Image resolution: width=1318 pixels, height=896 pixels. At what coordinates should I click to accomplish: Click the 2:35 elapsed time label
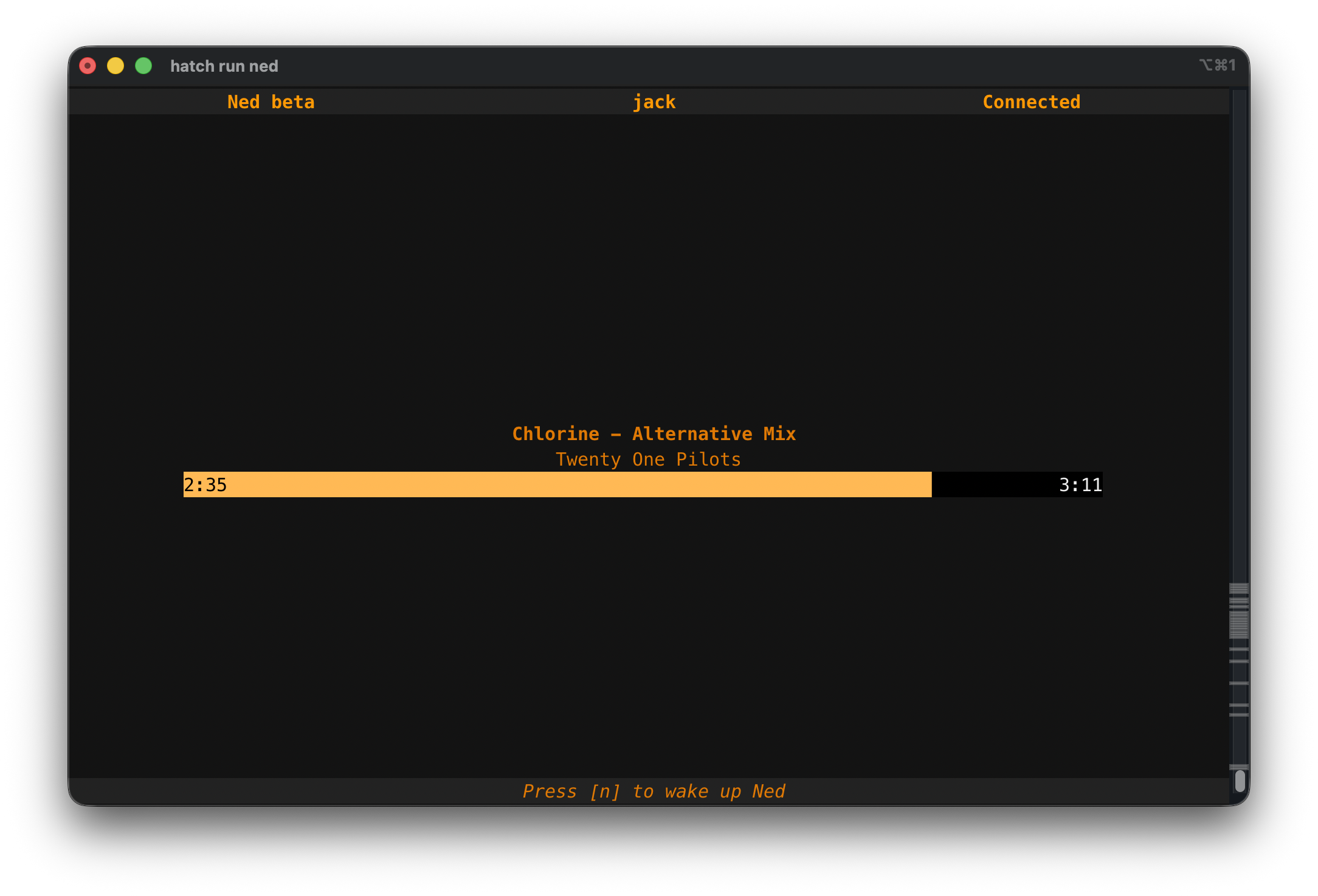(x=205, y=484)
